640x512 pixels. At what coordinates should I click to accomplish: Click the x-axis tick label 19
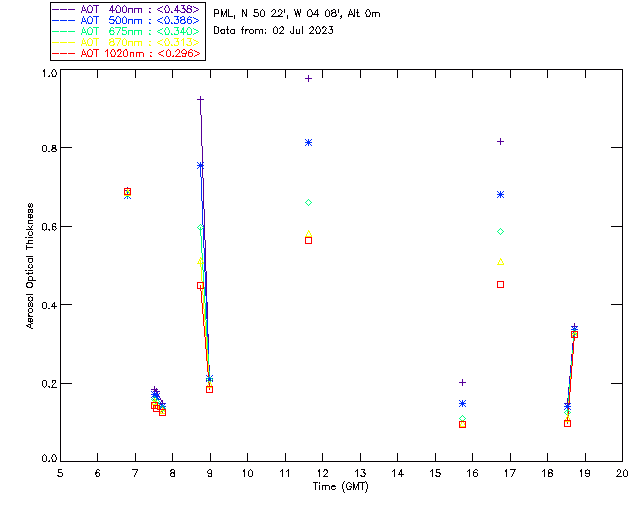[585, 473]
